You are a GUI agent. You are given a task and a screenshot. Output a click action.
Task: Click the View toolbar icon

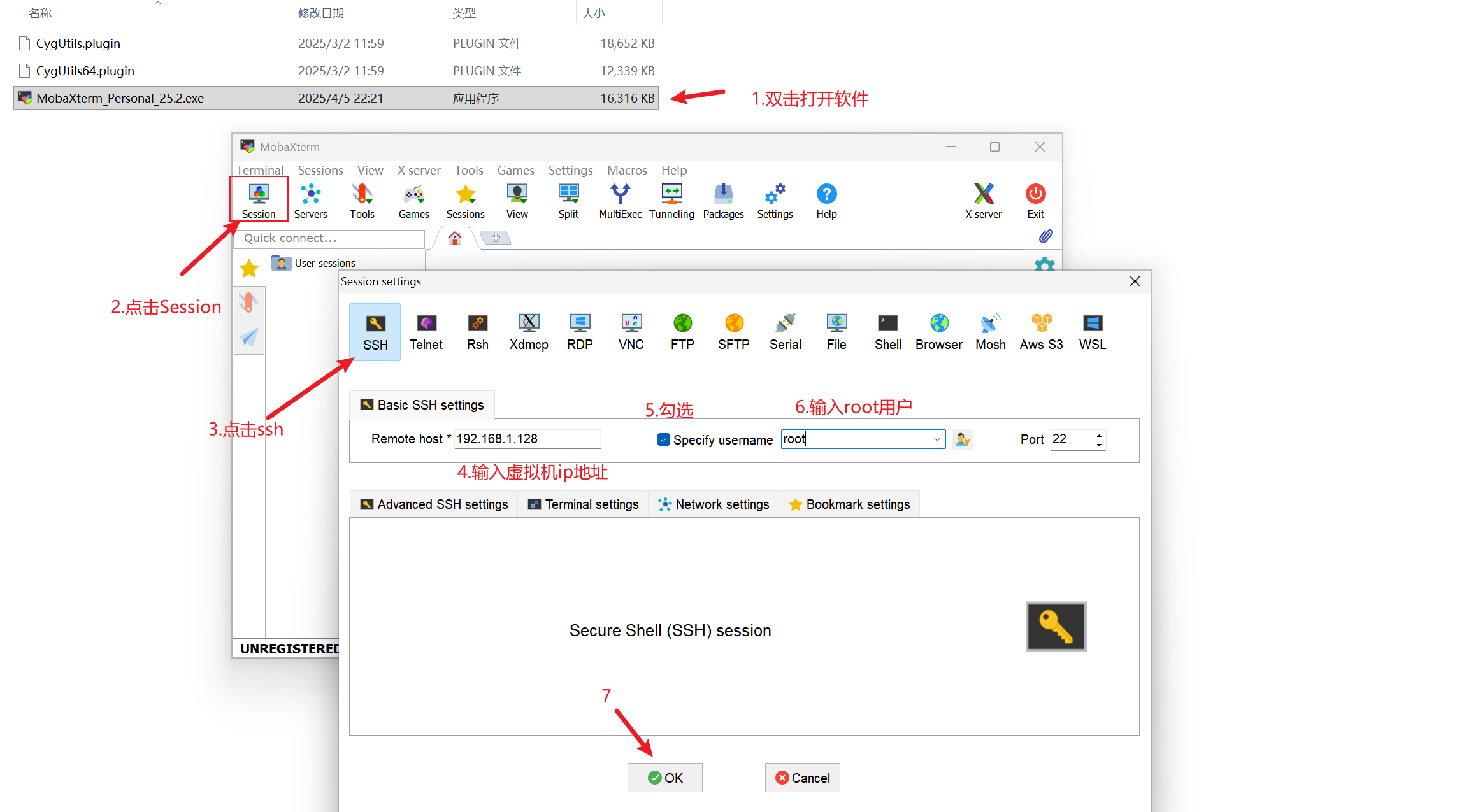coord(517,200)
